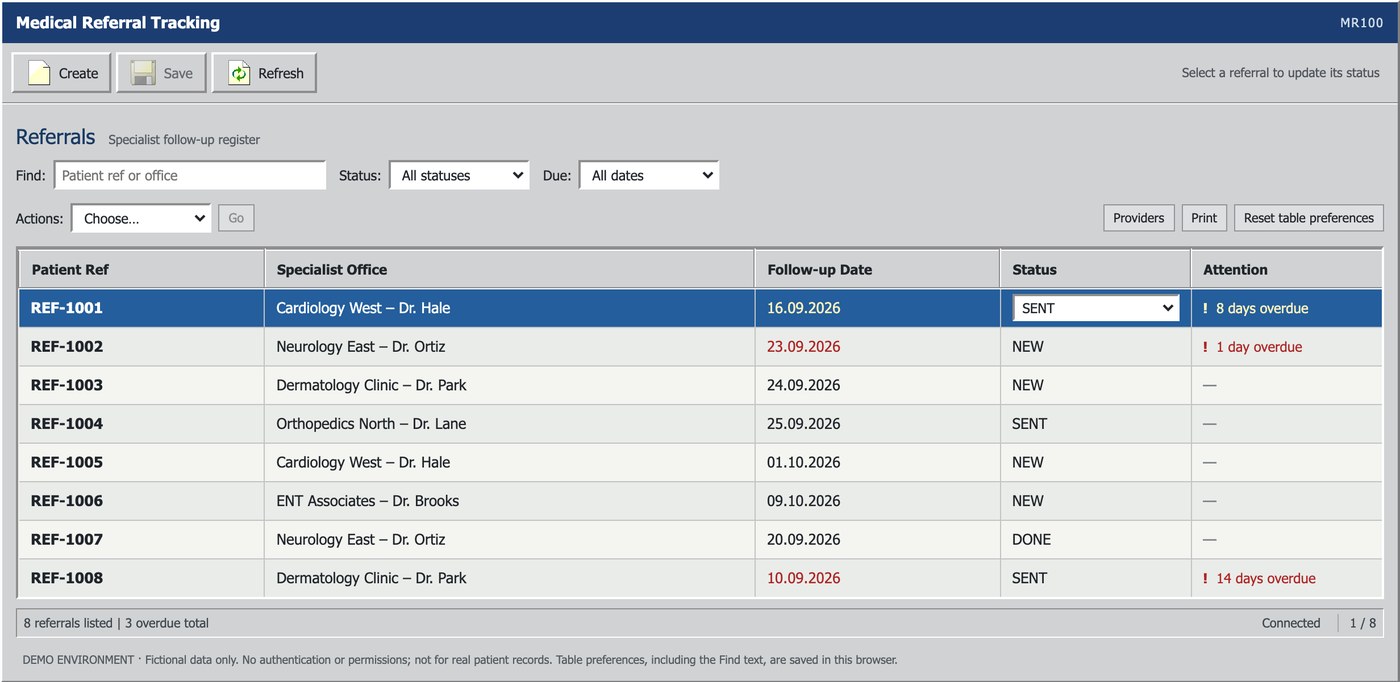Sort by Patient Ref column header
The image size is (1400, 682).
(141, 269)
